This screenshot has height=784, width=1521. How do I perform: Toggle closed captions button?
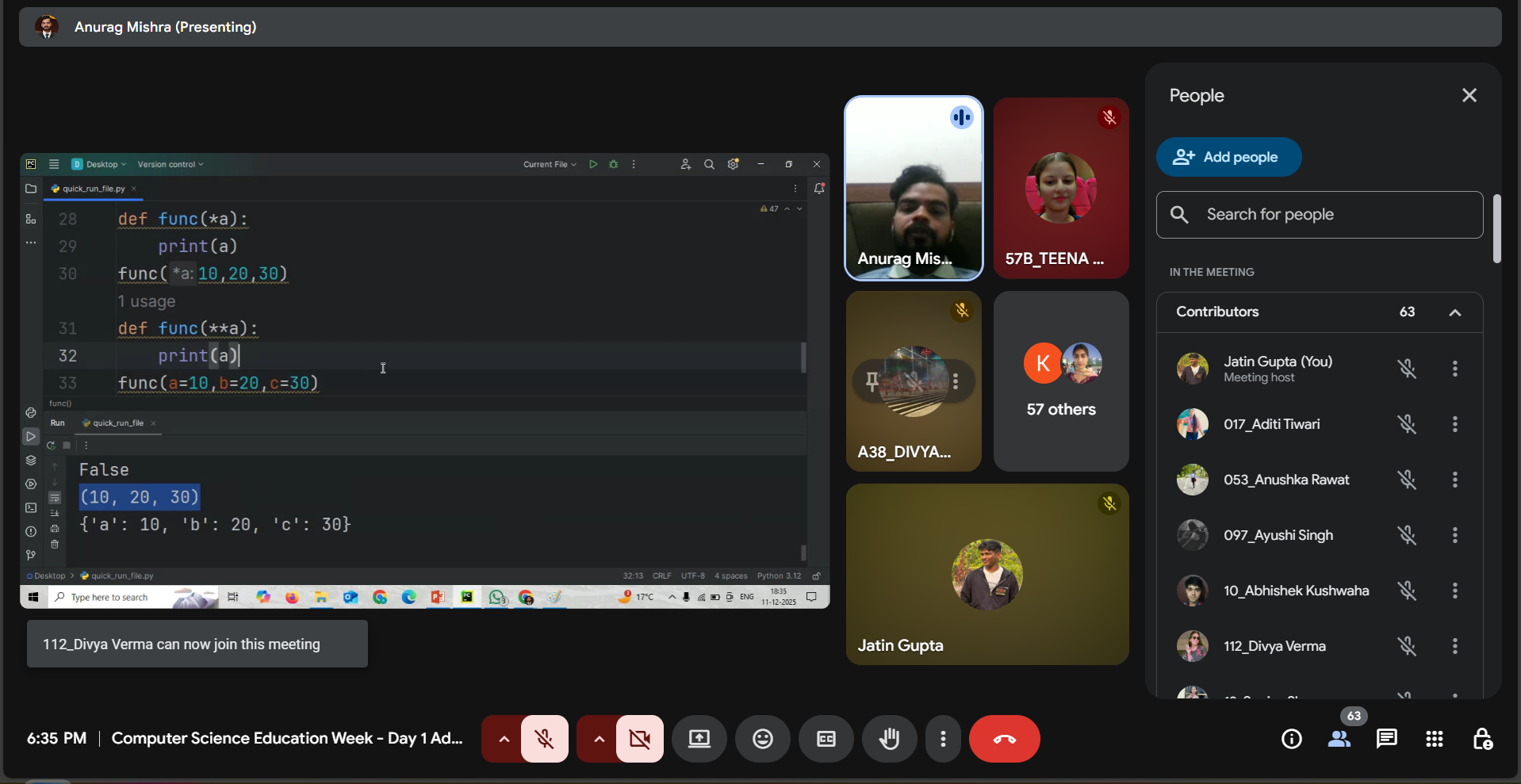[x=826, y=739]
